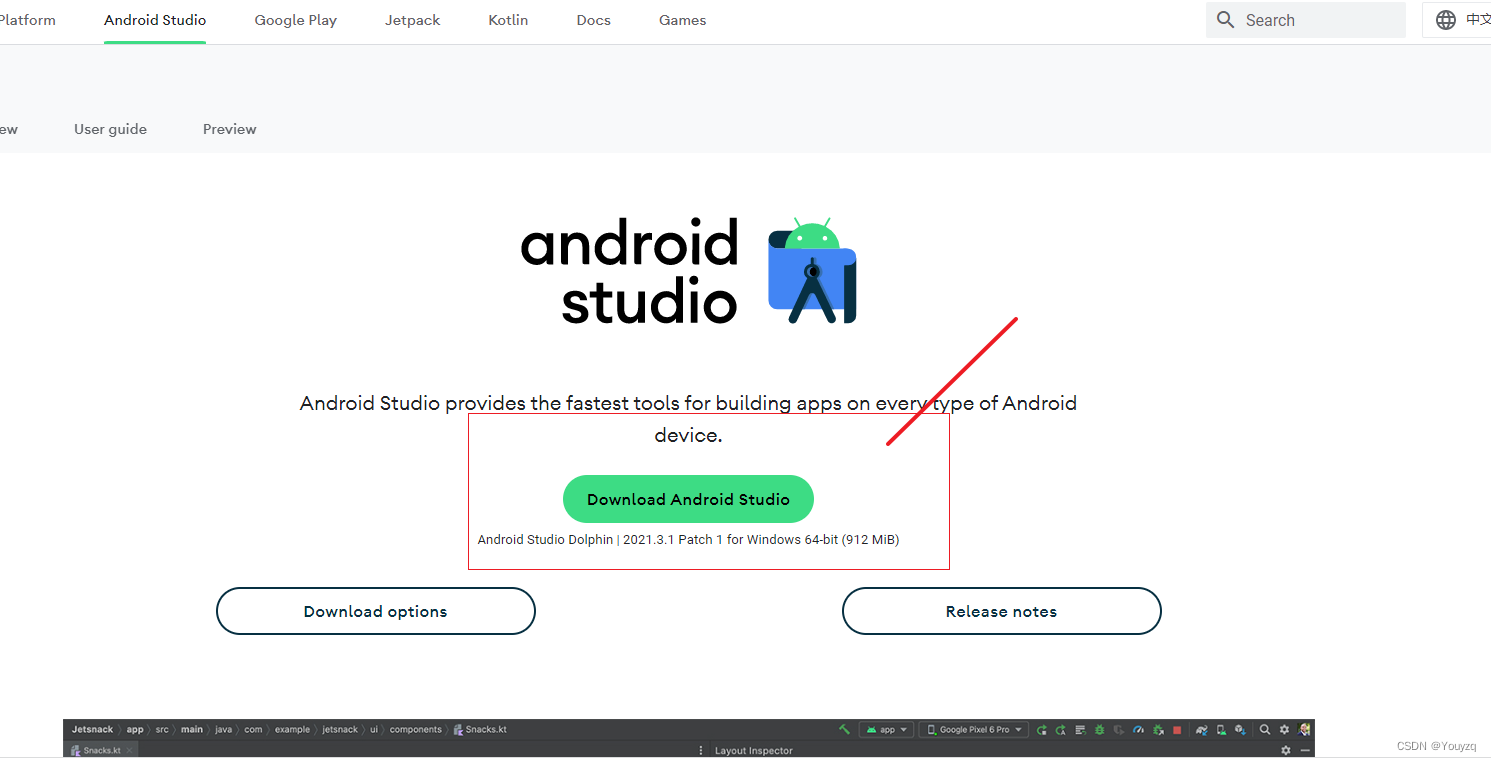Viewport: 1491px width, 762px height.
Task: Open the app run configuration dropdown
Action: point(887,730)
